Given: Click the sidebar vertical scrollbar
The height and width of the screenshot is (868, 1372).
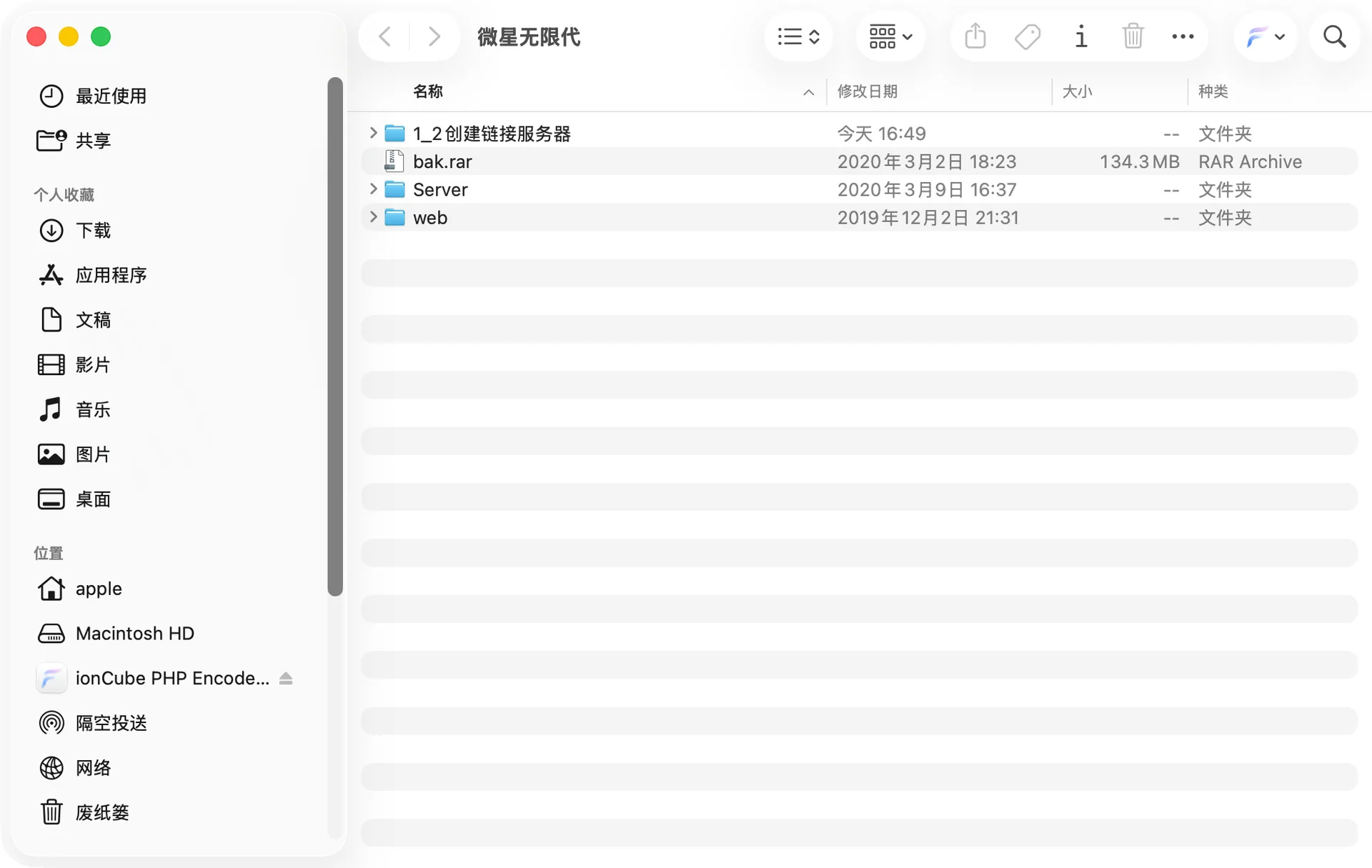Looking at the screenshot, I should click(x=335, y=336).
